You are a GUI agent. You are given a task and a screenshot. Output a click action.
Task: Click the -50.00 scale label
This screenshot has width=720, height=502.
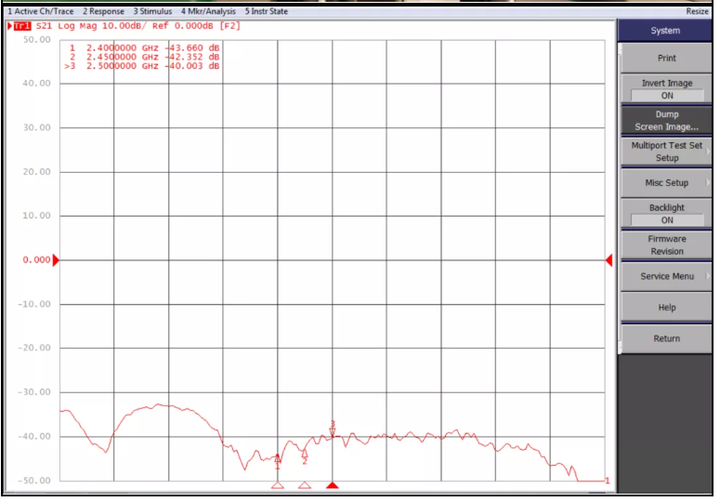[x=34, y=480]
